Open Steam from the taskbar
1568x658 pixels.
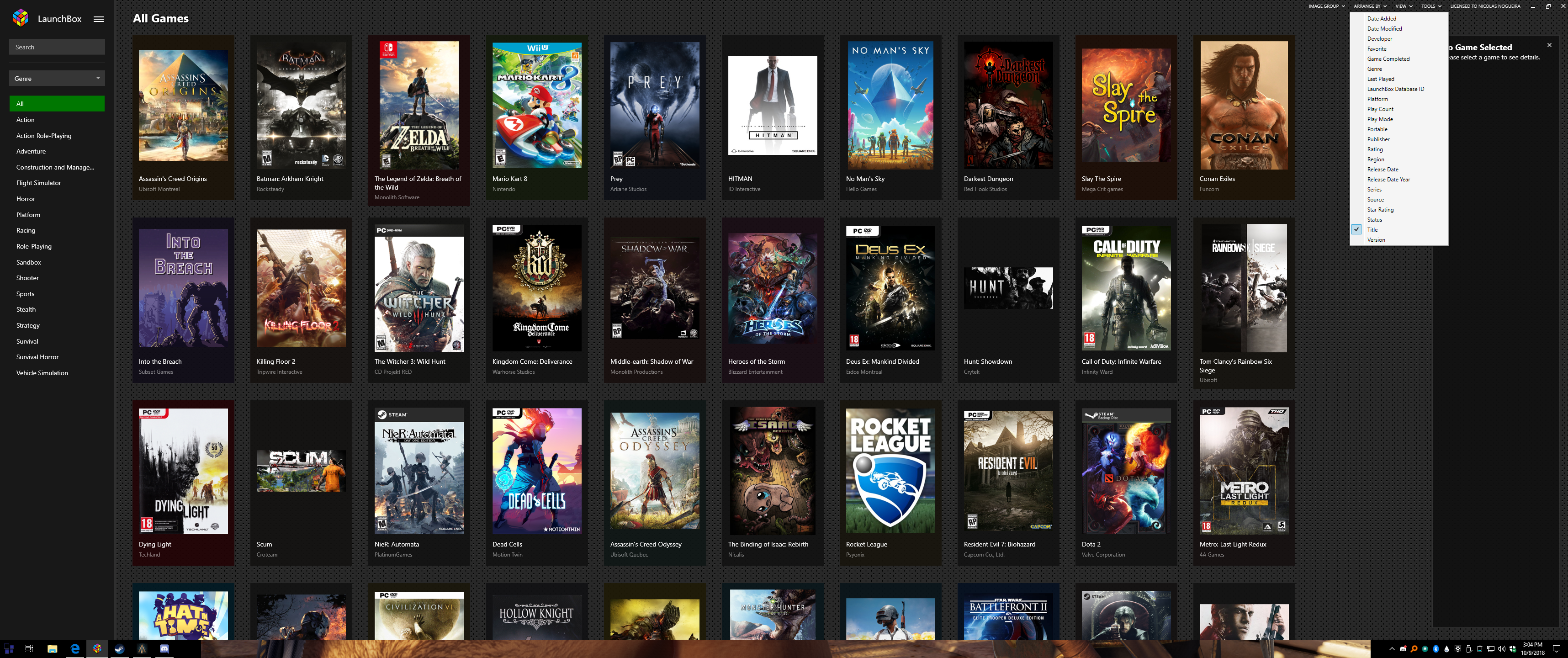click(x=119, y=649)
